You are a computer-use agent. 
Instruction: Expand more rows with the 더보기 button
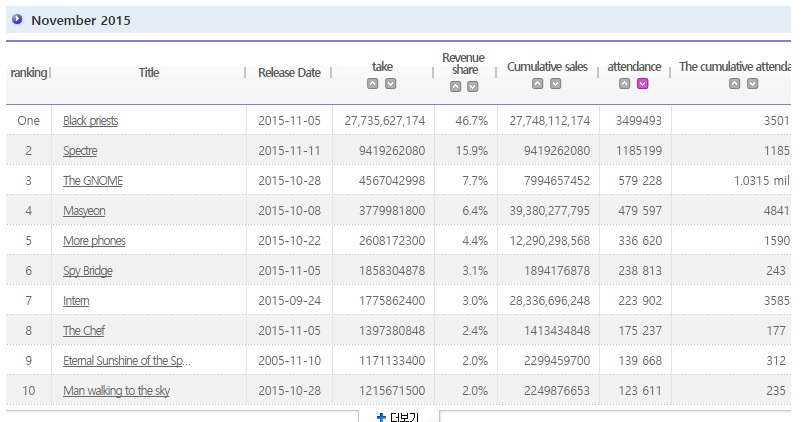398,416
